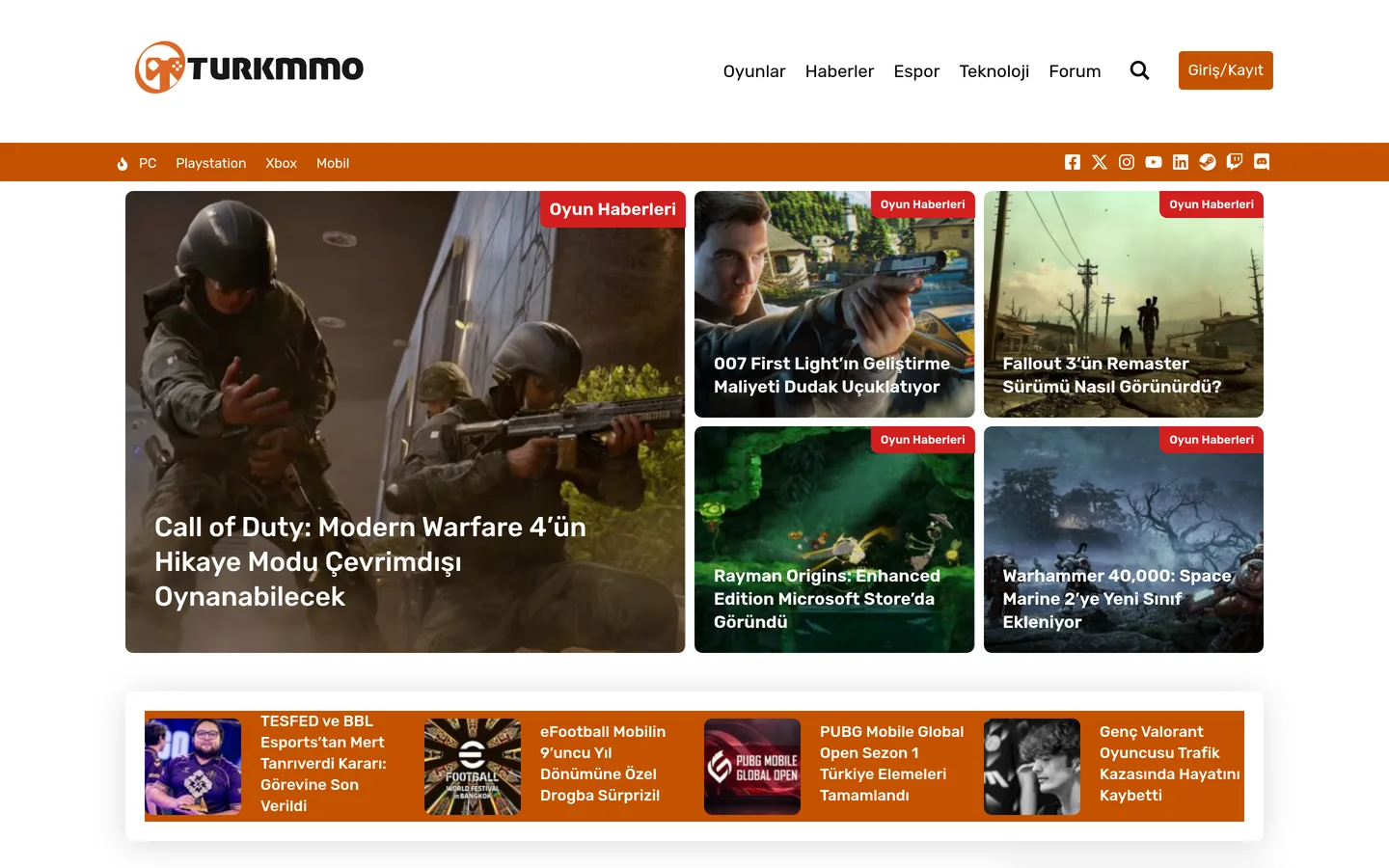
Task: Open the Oyunlar menu
Action: (754, 71)
